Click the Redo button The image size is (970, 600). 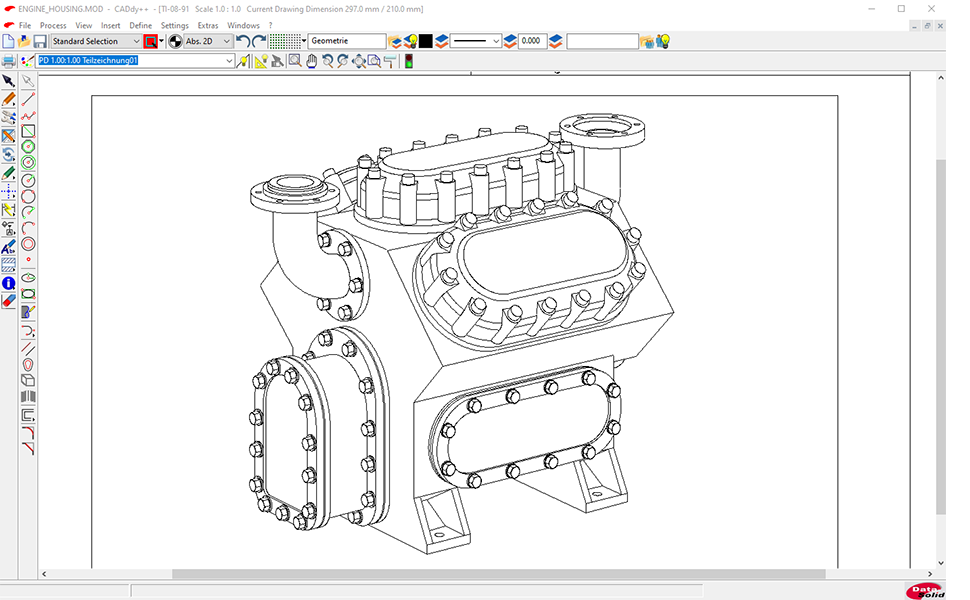(x=257, y=40)
